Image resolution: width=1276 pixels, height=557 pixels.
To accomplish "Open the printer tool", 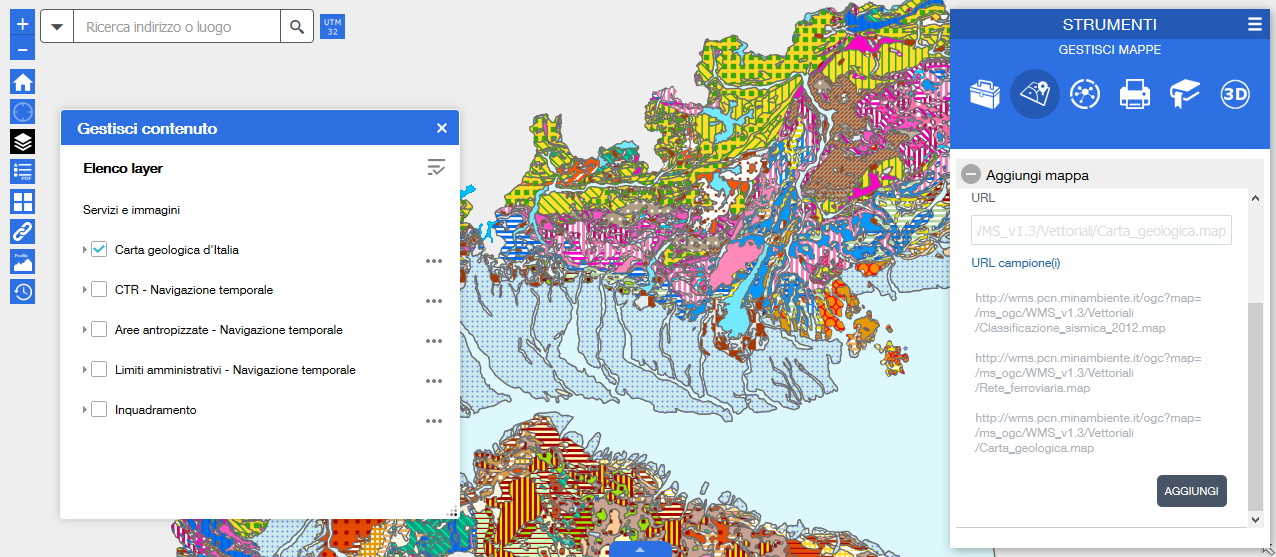I will click(x=1135, y=95).
